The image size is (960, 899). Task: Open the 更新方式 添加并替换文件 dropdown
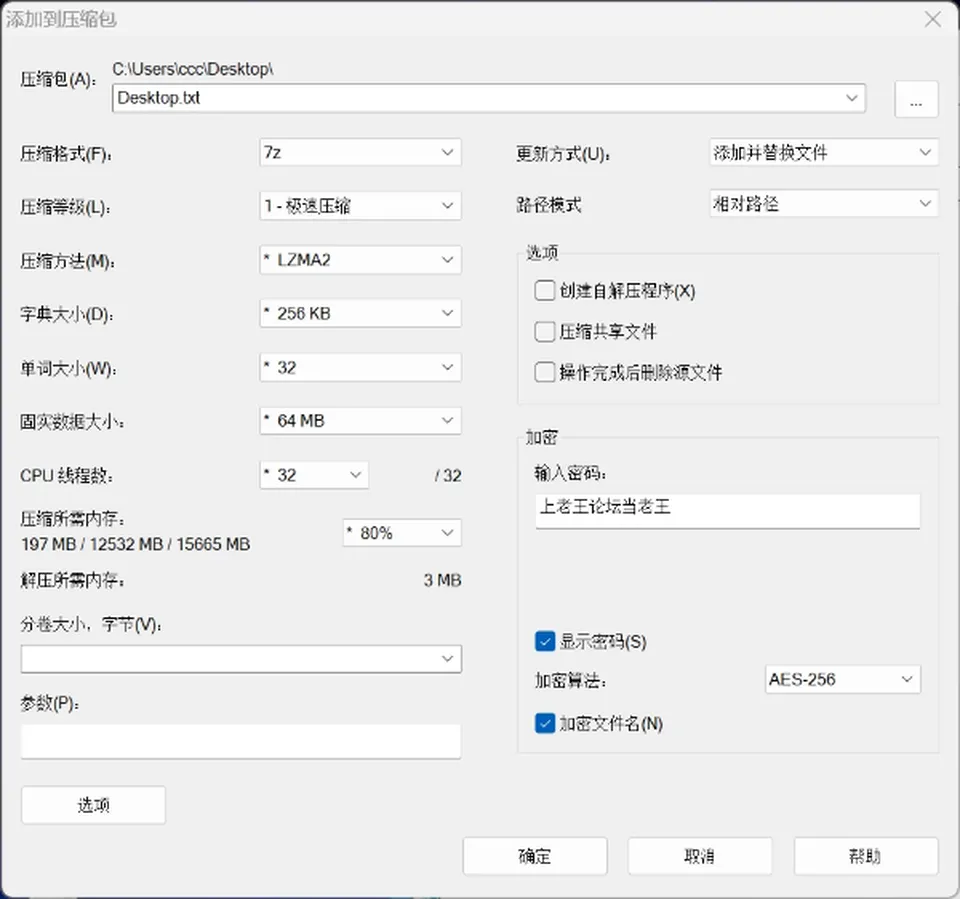(823, 152)
